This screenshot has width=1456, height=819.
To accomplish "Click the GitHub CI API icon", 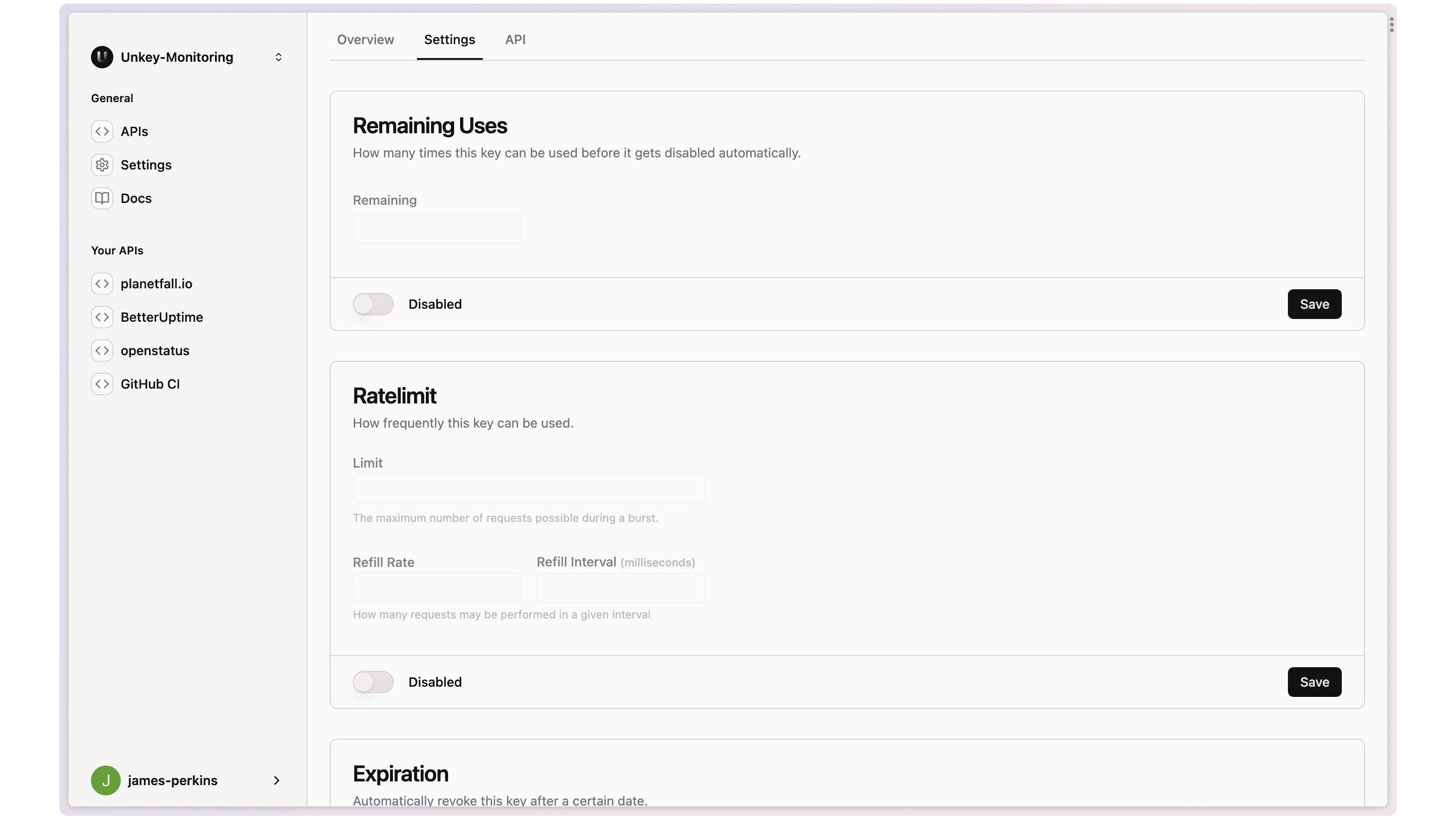I will (x=102, y=384).
